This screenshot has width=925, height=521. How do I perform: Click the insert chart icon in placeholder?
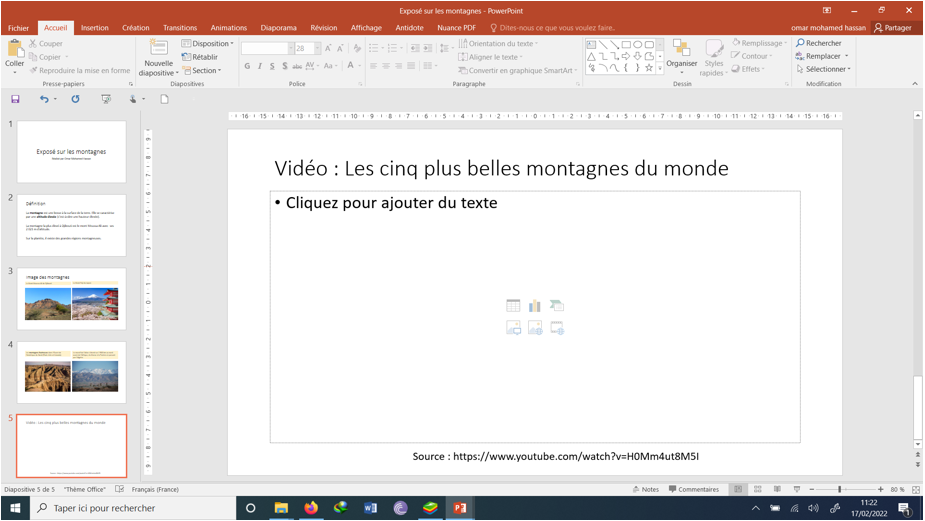[x=535, y=306]
